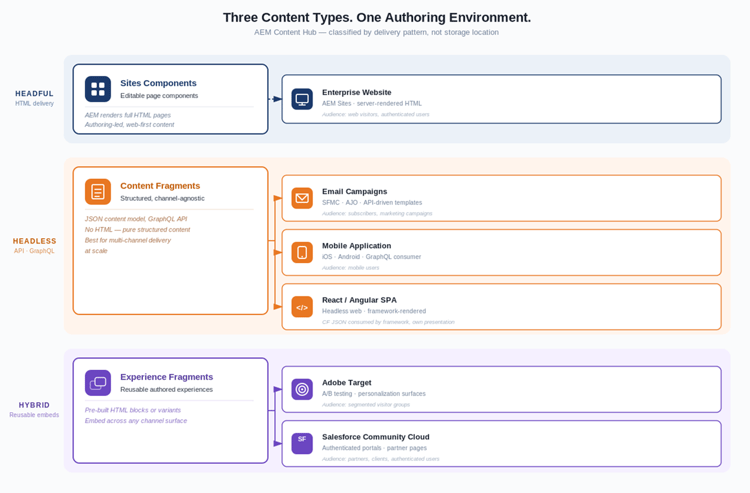Click 'API · GraphQL' label under HEADLESS
Viewport: 750px width, 493px height.
(x=34, y=251)
